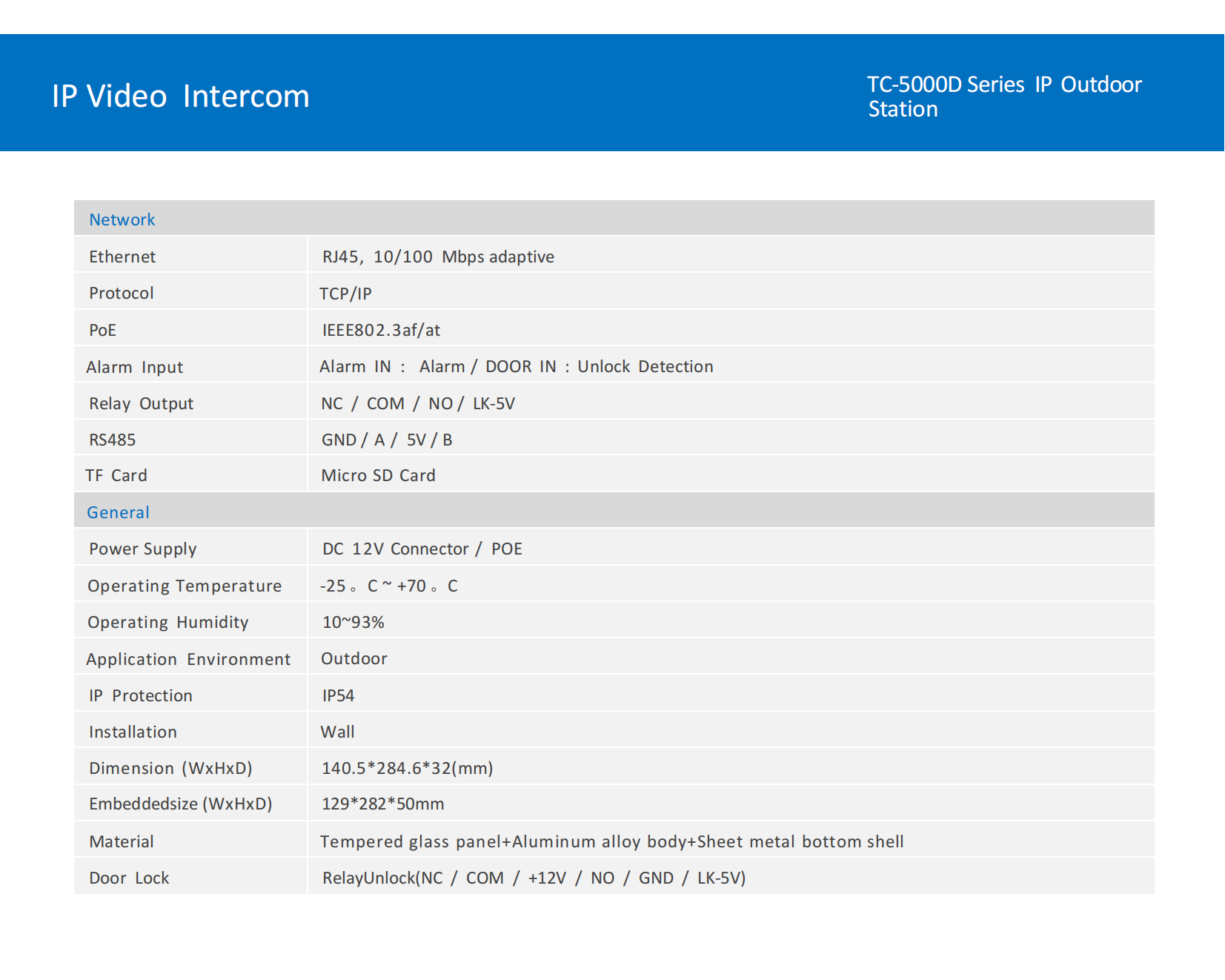Click the "TC-5000D Series IP Outdoor Station" heading
Image resolution: width=1225 pixels, height=980 pixels.
point(1003,96)
